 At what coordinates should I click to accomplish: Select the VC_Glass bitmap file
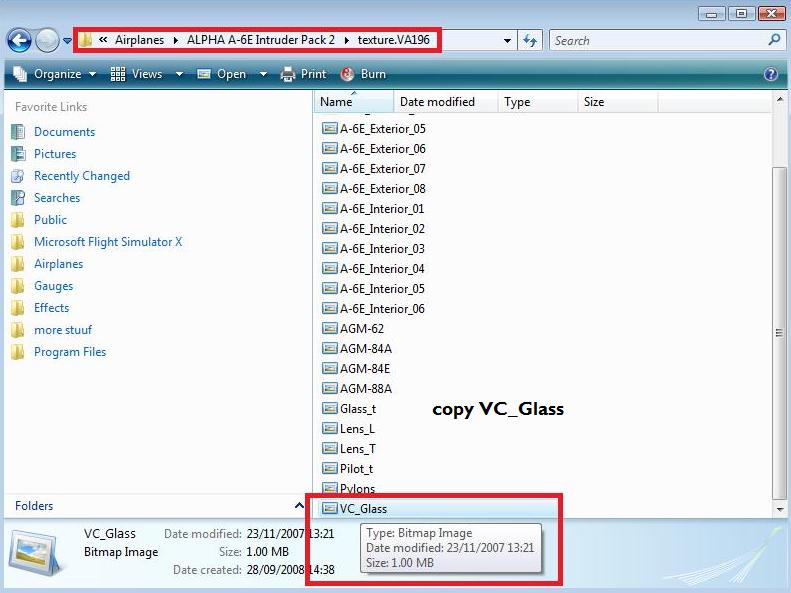[363, 509]
